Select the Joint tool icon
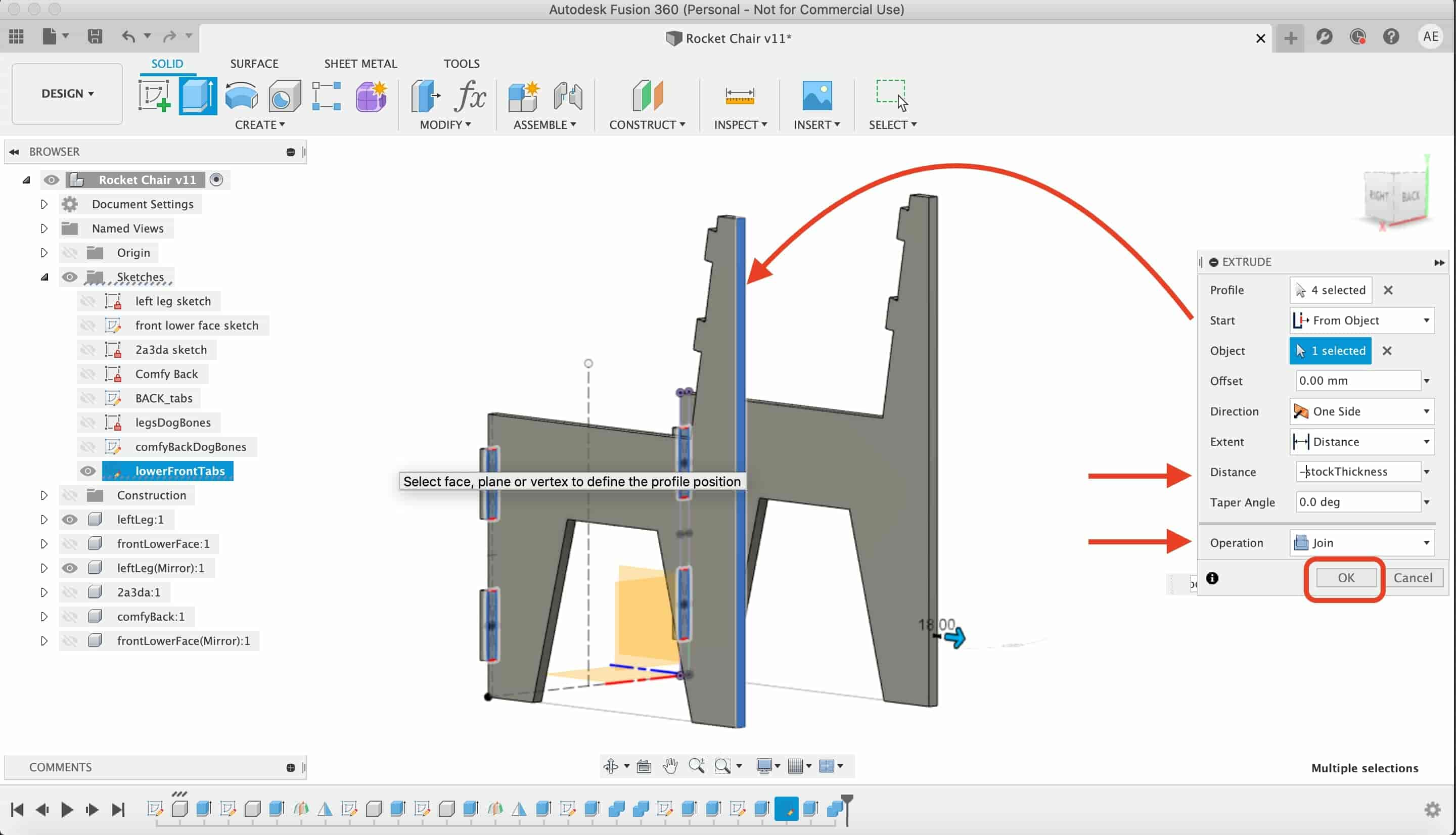 point(568,96)
